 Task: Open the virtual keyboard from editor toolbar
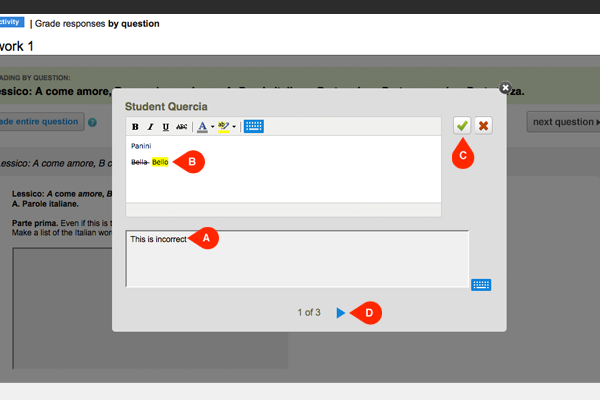[253, 127]
